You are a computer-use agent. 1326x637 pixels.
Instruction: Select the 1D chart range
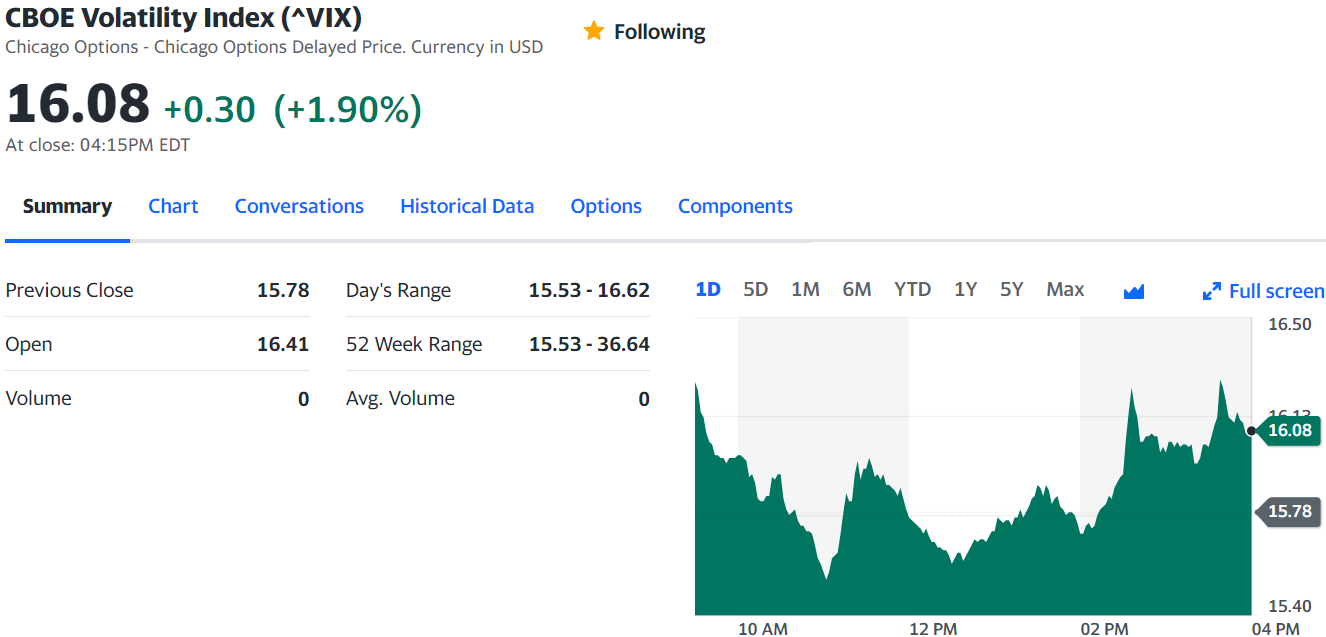pyautogui.click(x=708, y=289)
